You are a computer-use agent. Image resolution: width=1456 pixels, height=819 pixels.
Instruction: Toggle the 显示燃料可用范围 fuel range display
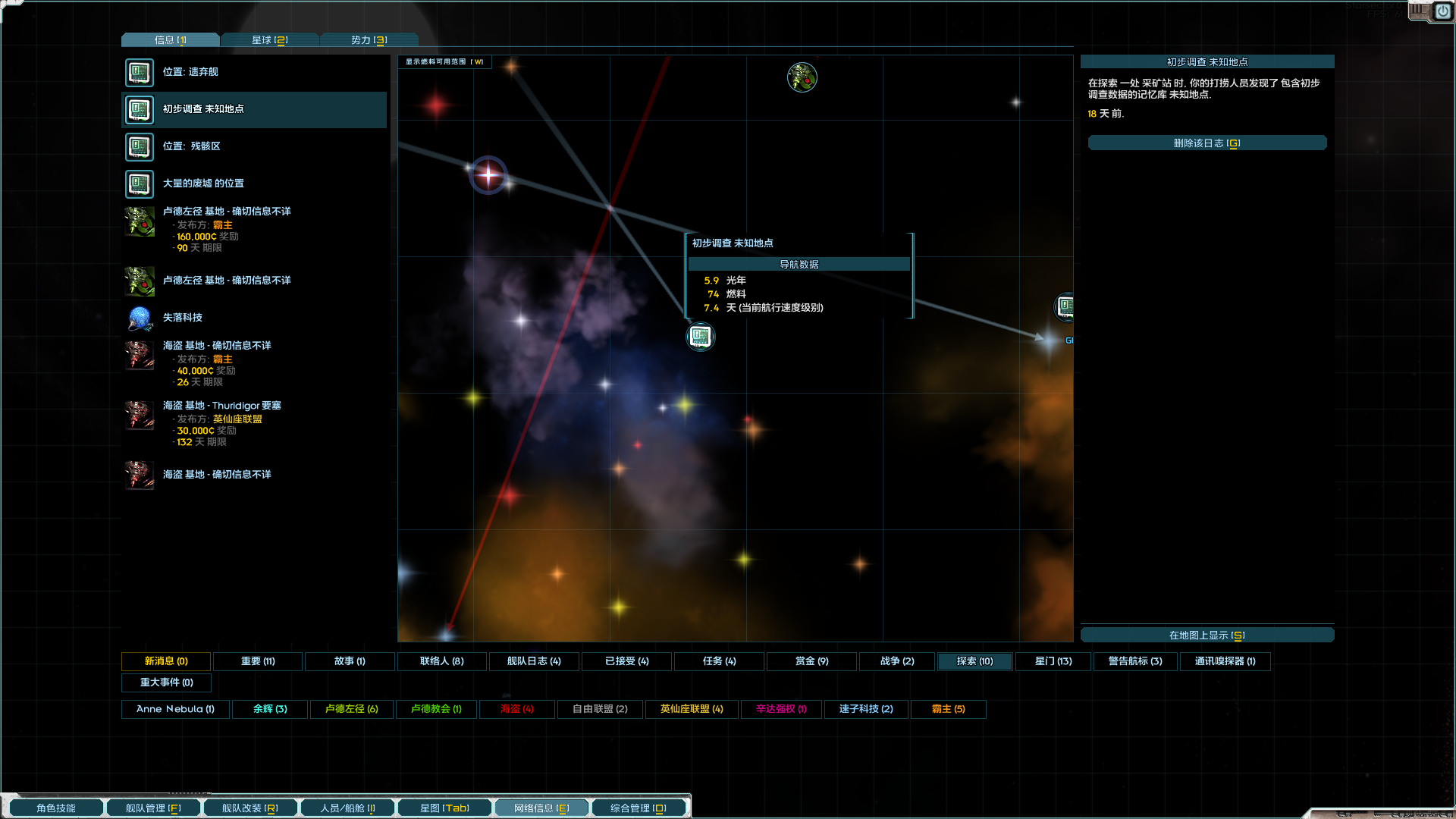pos(444,62)
